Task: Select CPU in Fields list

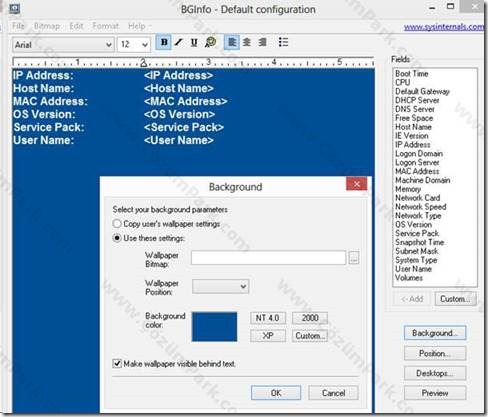Action: [x=403, y=82]
